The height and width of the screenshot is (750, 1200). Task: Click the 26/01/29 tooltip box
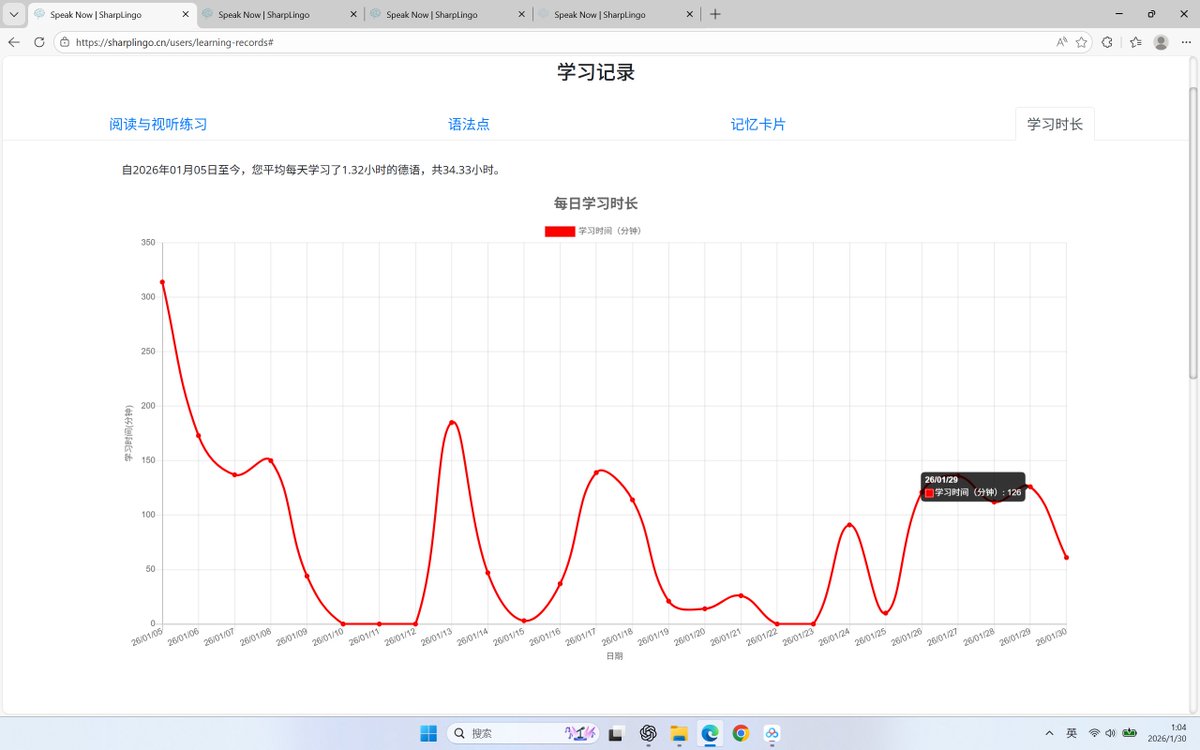[972, 487]
